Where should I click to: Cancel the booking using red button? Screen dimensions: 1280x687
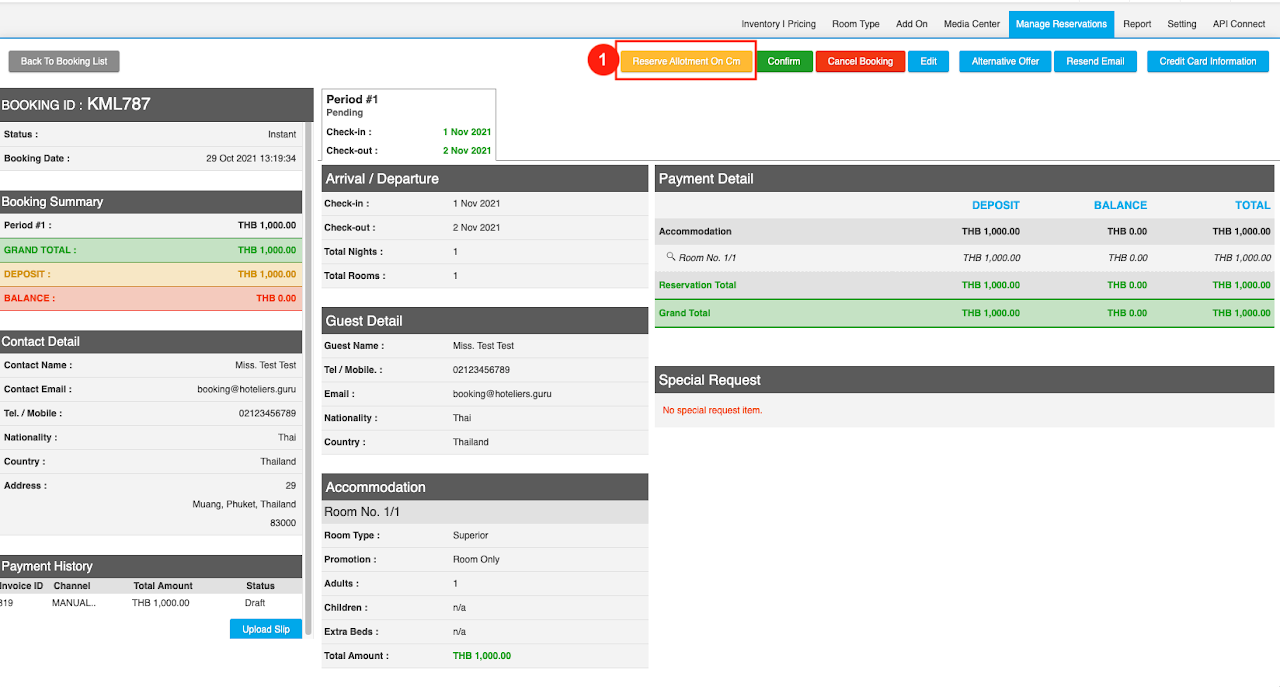pos(860,61)
